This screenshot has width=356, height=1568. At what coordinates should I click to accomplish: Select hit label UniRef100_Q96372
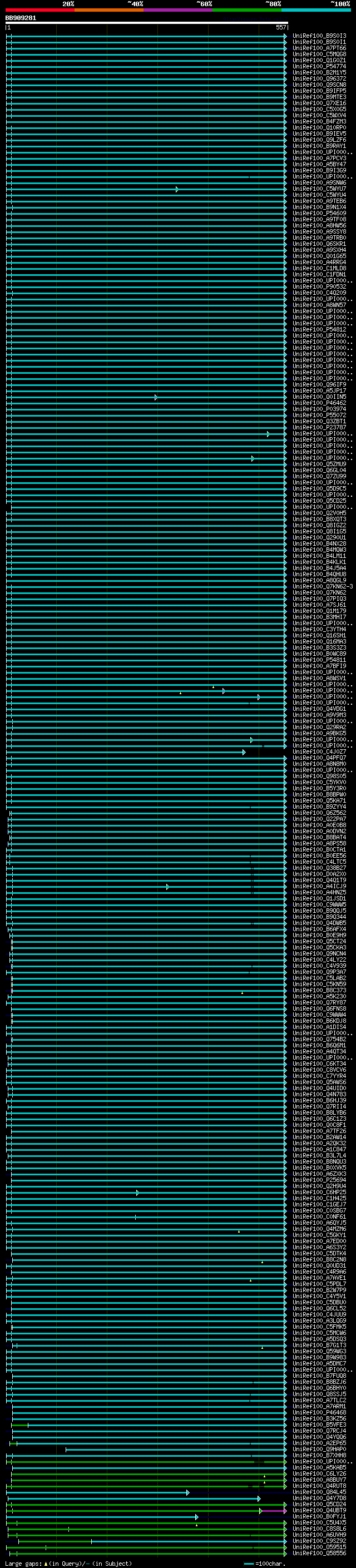pyautogui.click(x=319, y=78)
